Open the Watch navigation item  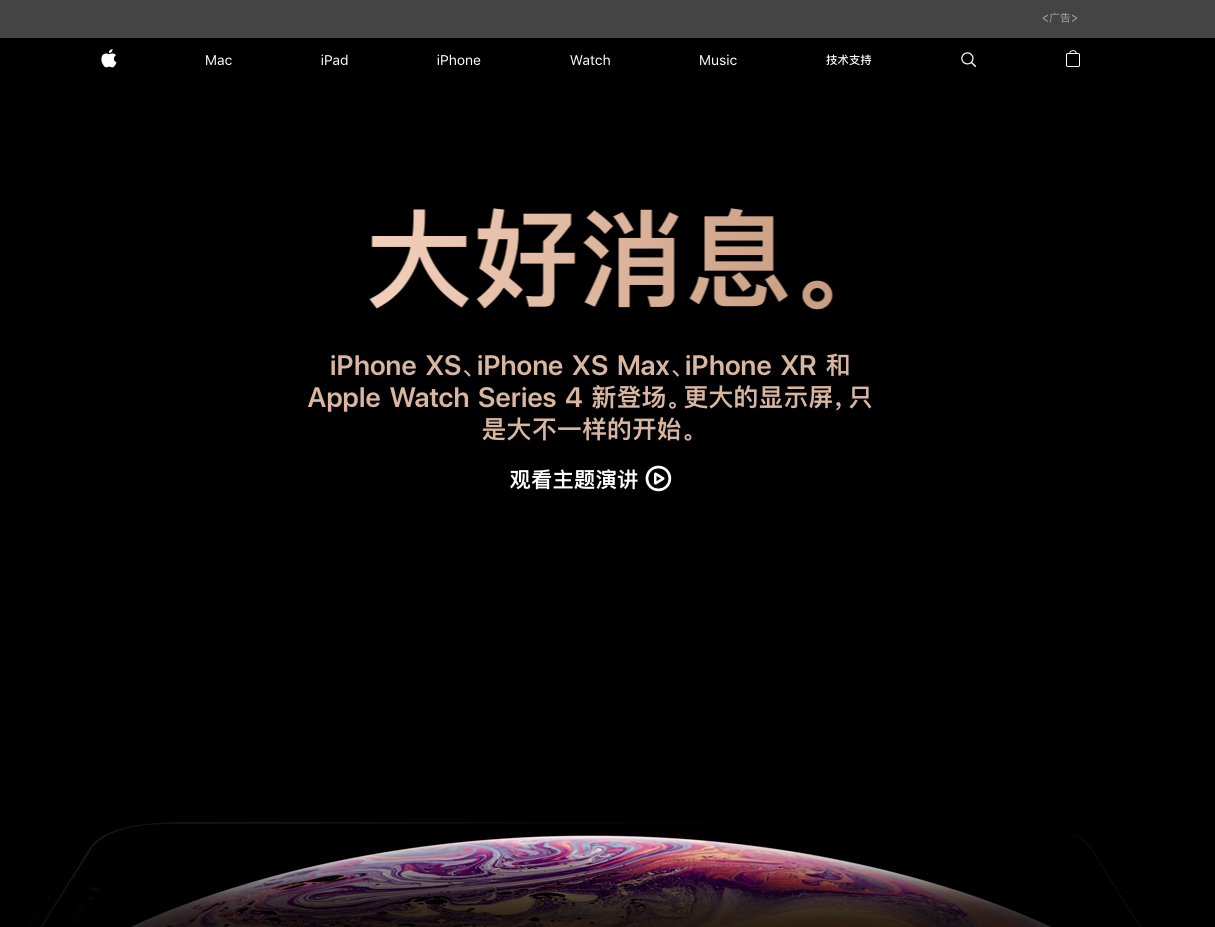point(590,60)
